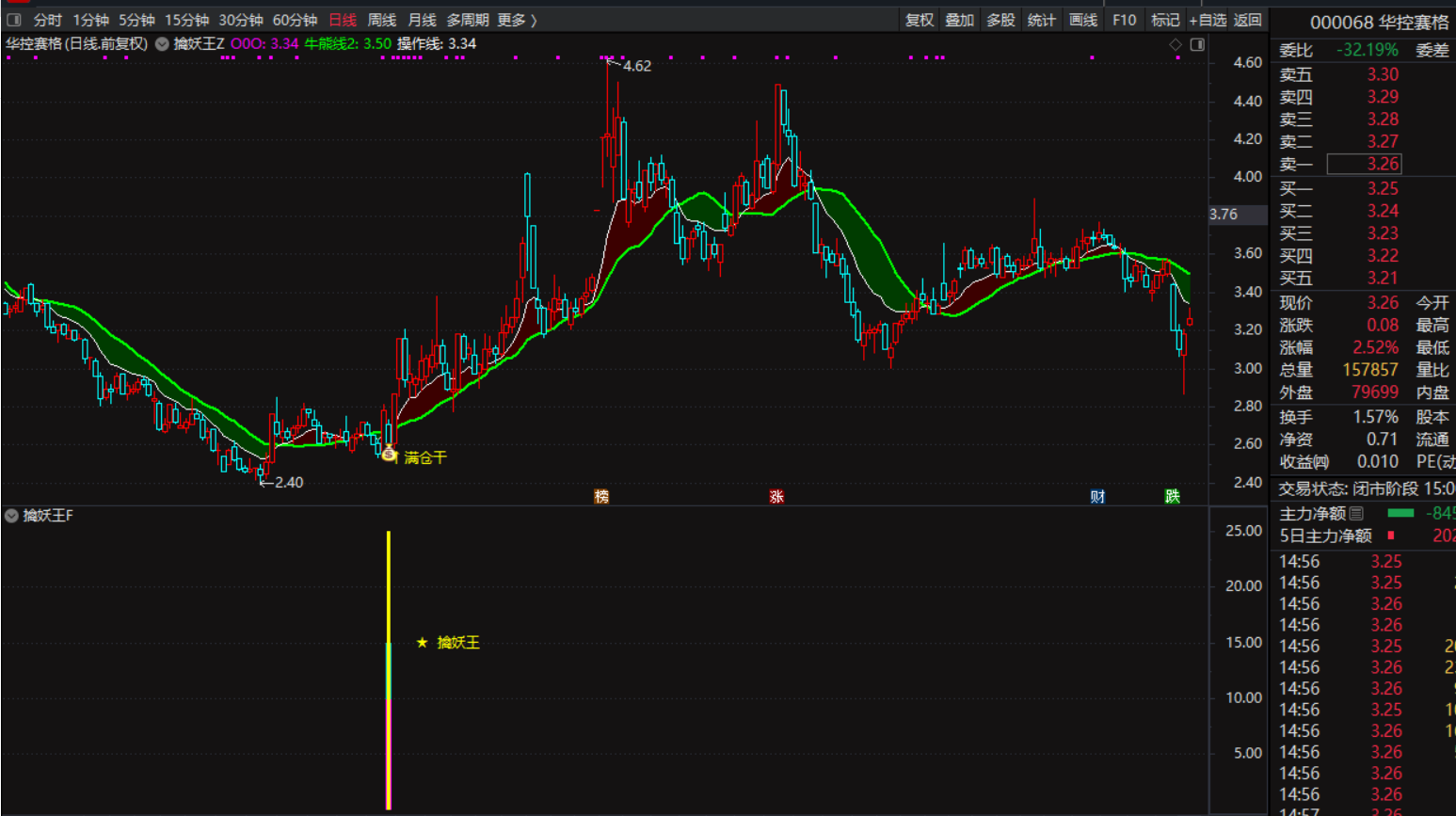1456x816 pixels.
Task: Expand the 擒妖王Z main indicator dropdown
Action: (162, 44)
